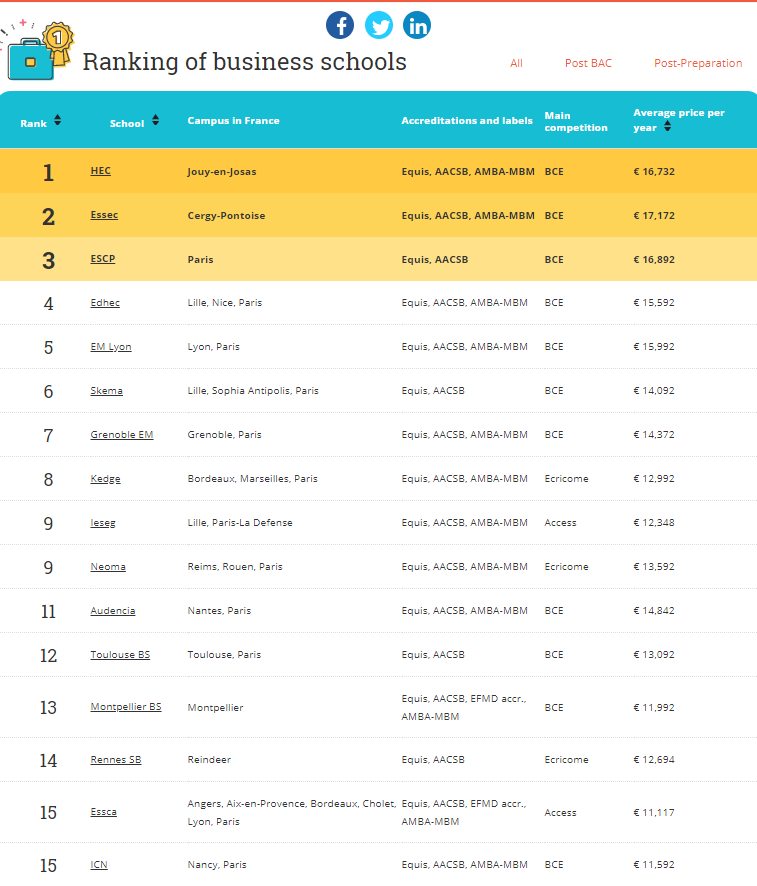The width and height of the screenshot is (757, 886).
Task: Click campus cell Cergy-Pontoise
Action: [x=227, y=216]
